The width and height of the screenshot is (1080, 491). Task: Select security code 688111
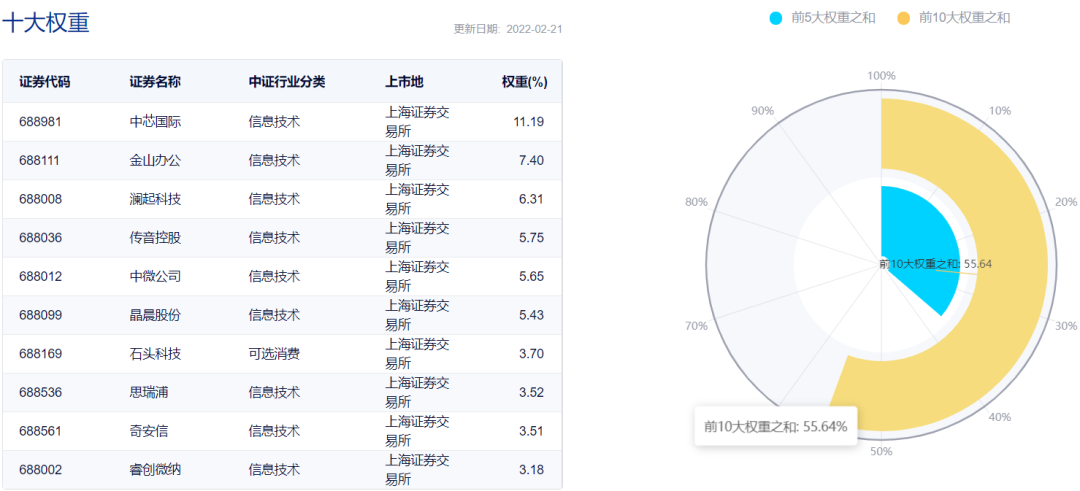tap(40, 160)
